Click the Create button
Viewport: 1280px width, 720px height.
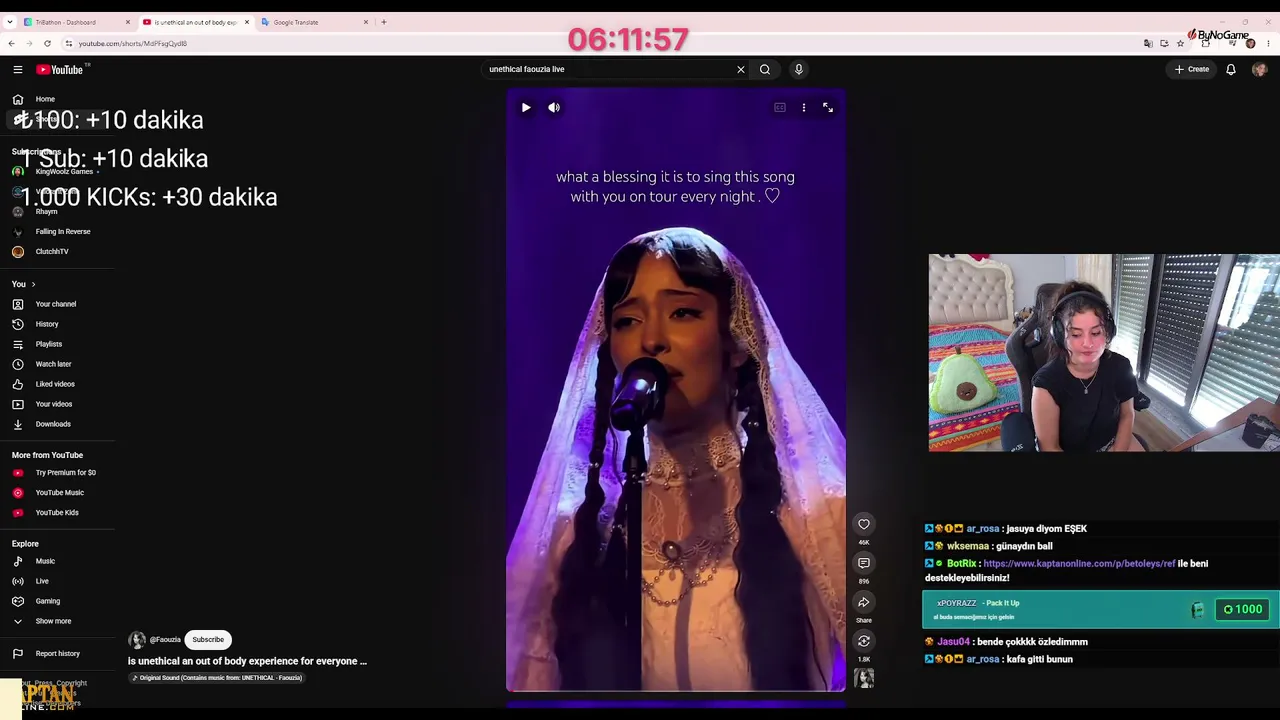pos(1192,69)
